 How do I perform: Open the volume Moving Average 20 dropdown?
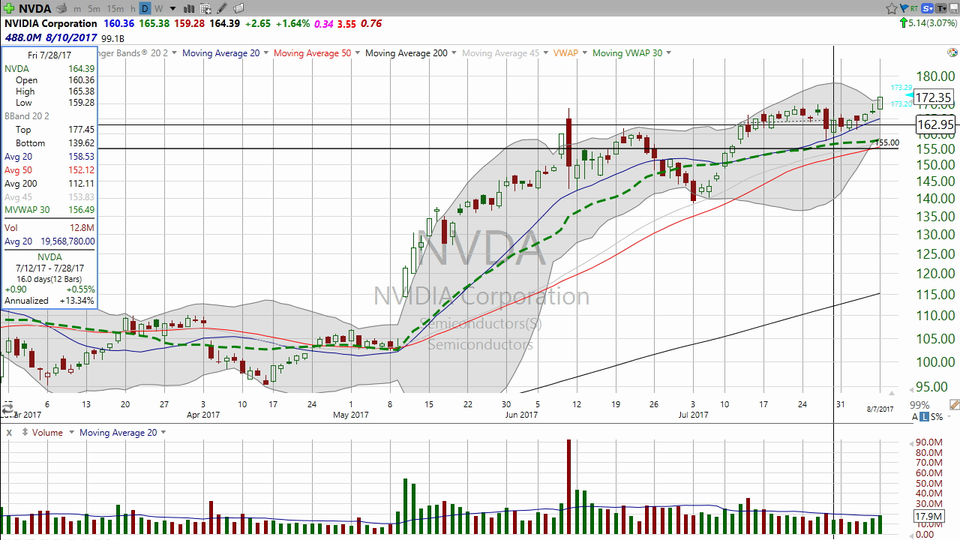coord(163,433)
